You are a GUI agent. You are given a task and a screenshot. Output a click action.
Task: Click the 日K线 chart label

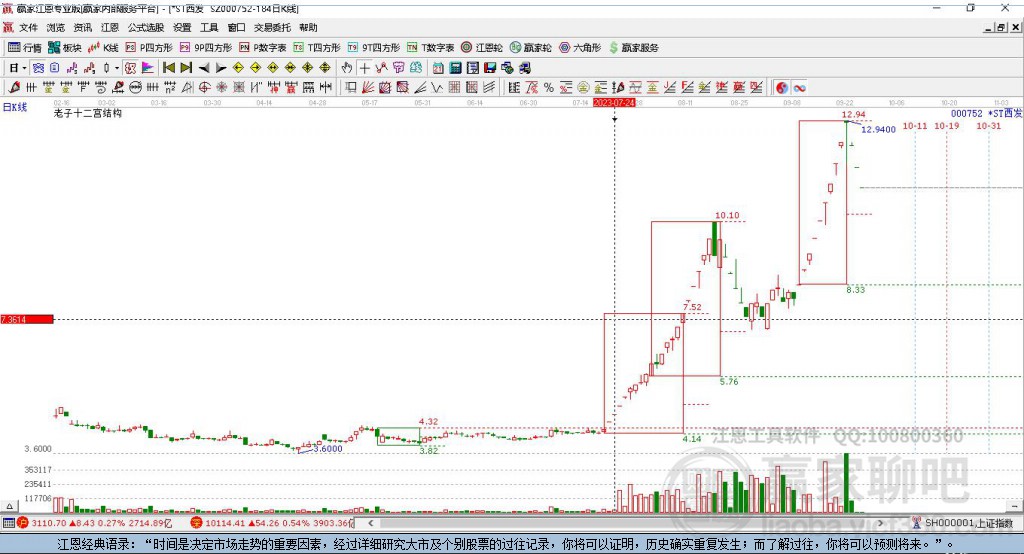(15, 107)
